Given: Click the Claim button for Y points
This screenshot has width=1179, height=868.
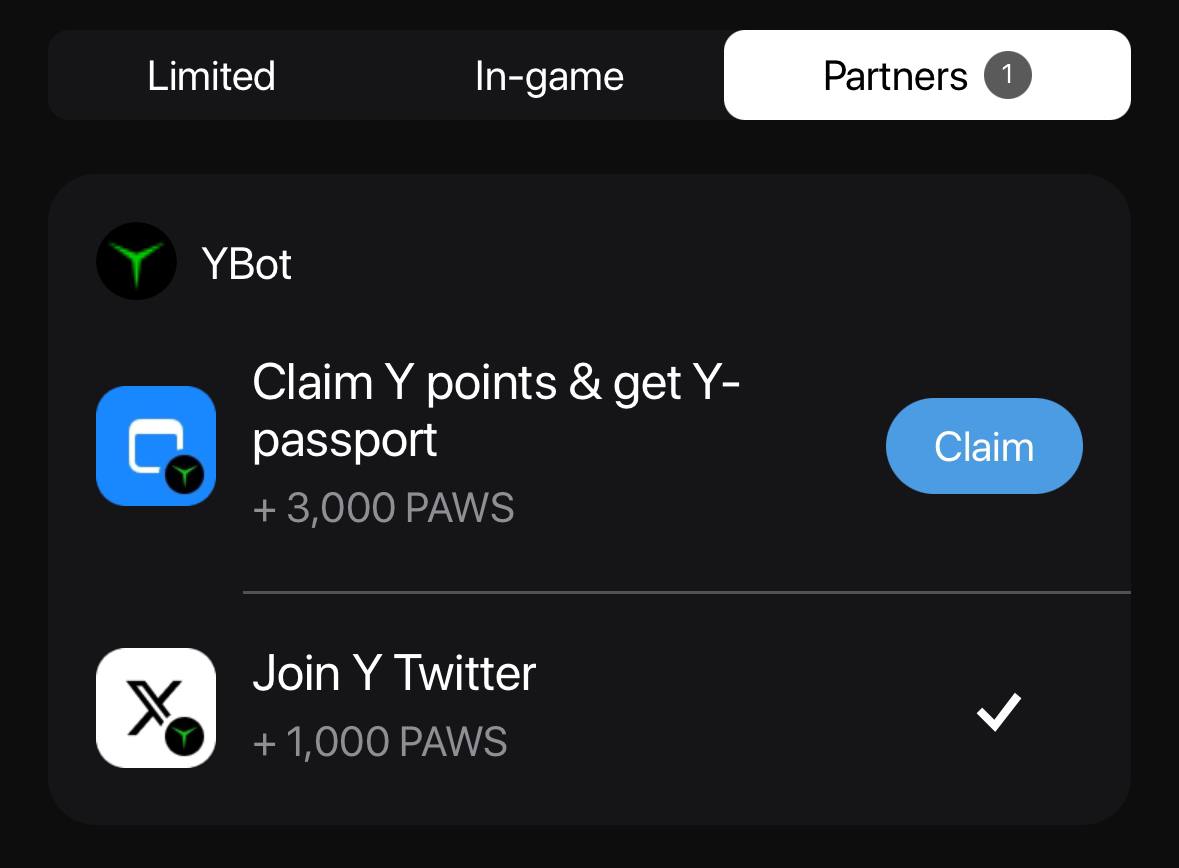Looking at the screenshot, I should pyautogui.click(x=984, y=446).
